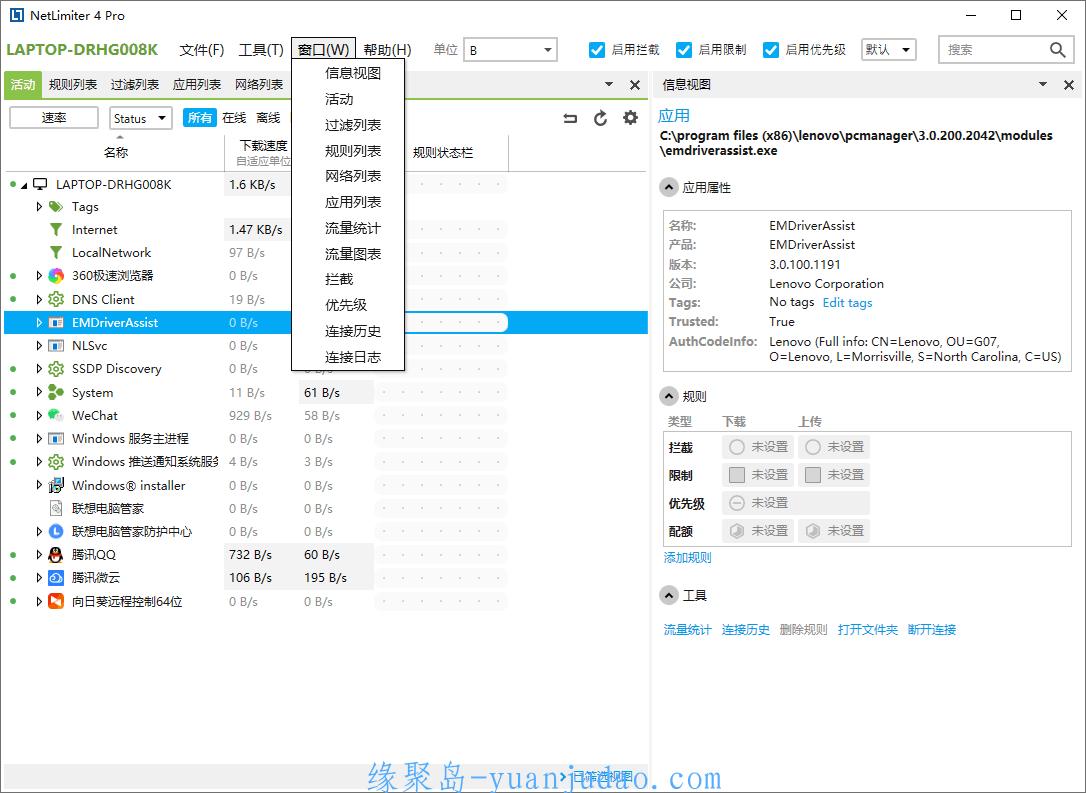Collapse the 应用属性 section
Screen dimensions: 1086x793
point(668,188)
